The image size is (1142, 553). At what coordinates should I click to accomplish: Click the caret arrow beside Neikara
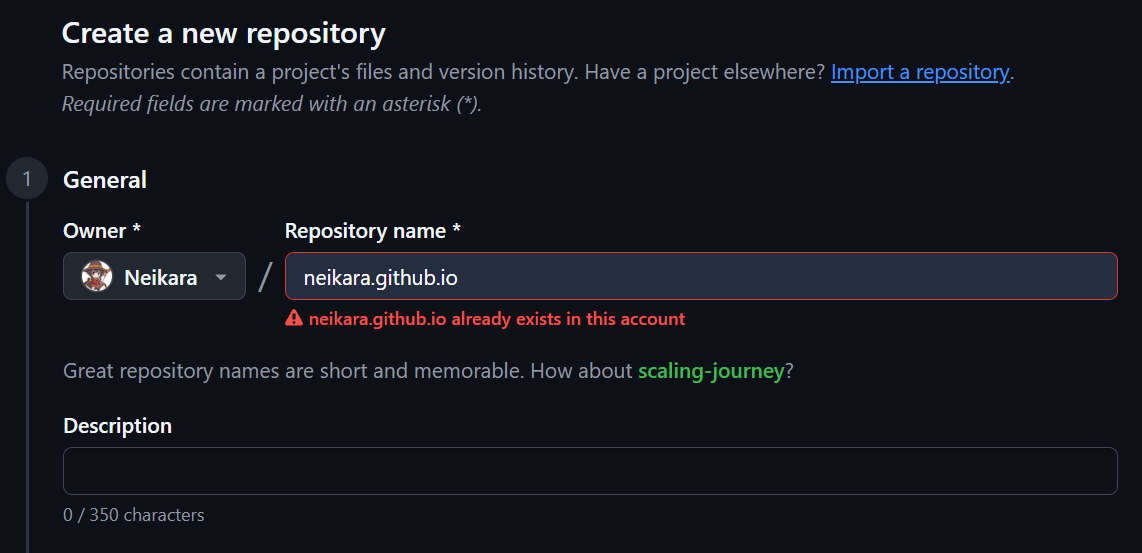click(221, 277)
